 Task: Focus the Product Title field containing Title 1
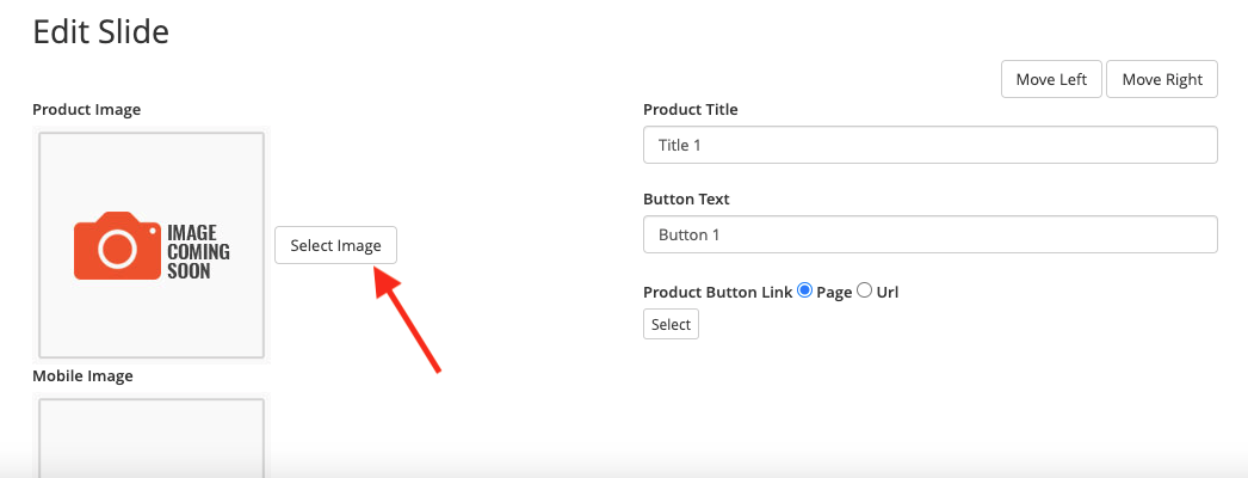pyautogui.click(x=930, y=145)
